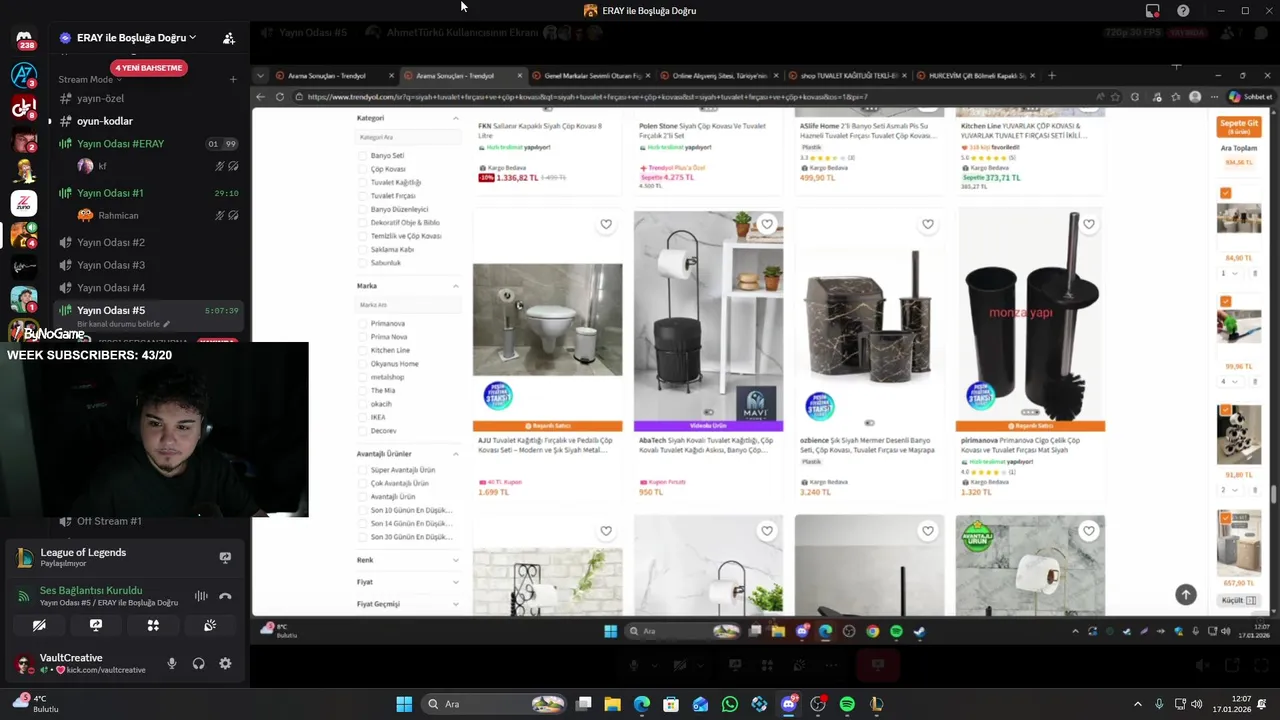Switch to Online Alışveriş Sitesi tab

click(x=720, y=76)
